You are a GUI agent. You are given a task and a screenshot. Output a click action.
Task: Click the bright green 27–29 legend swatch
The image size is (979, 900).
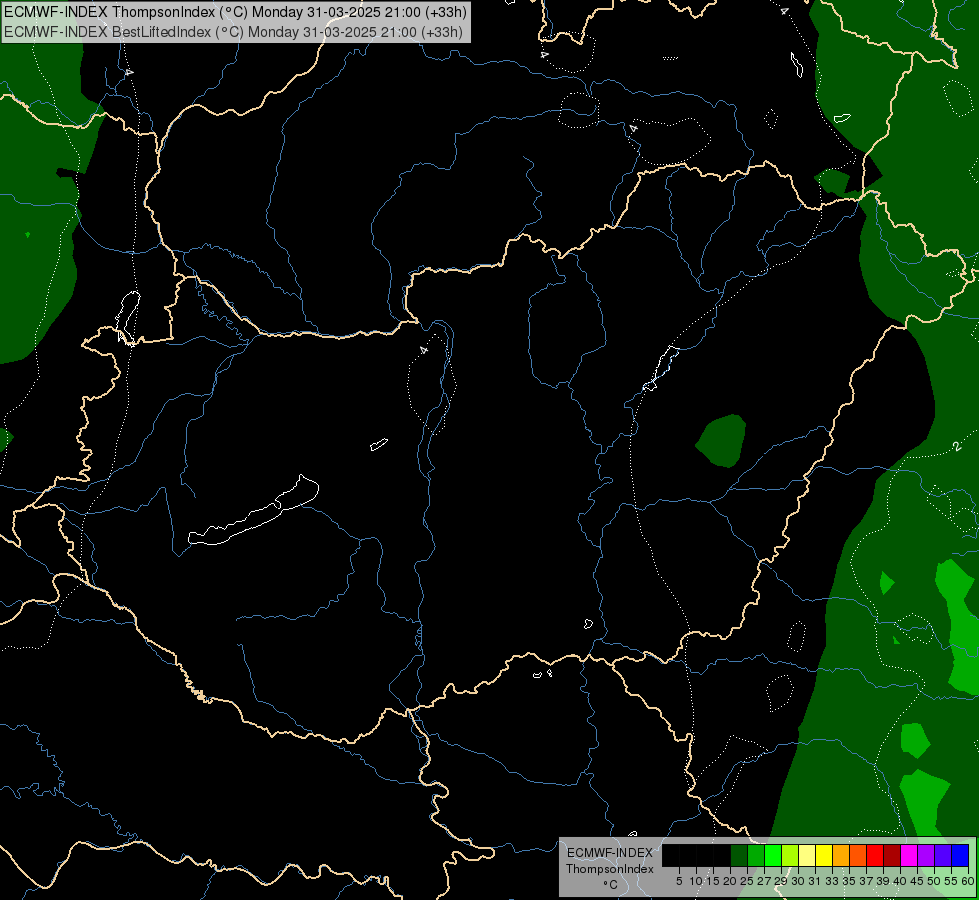click(773, 855)
